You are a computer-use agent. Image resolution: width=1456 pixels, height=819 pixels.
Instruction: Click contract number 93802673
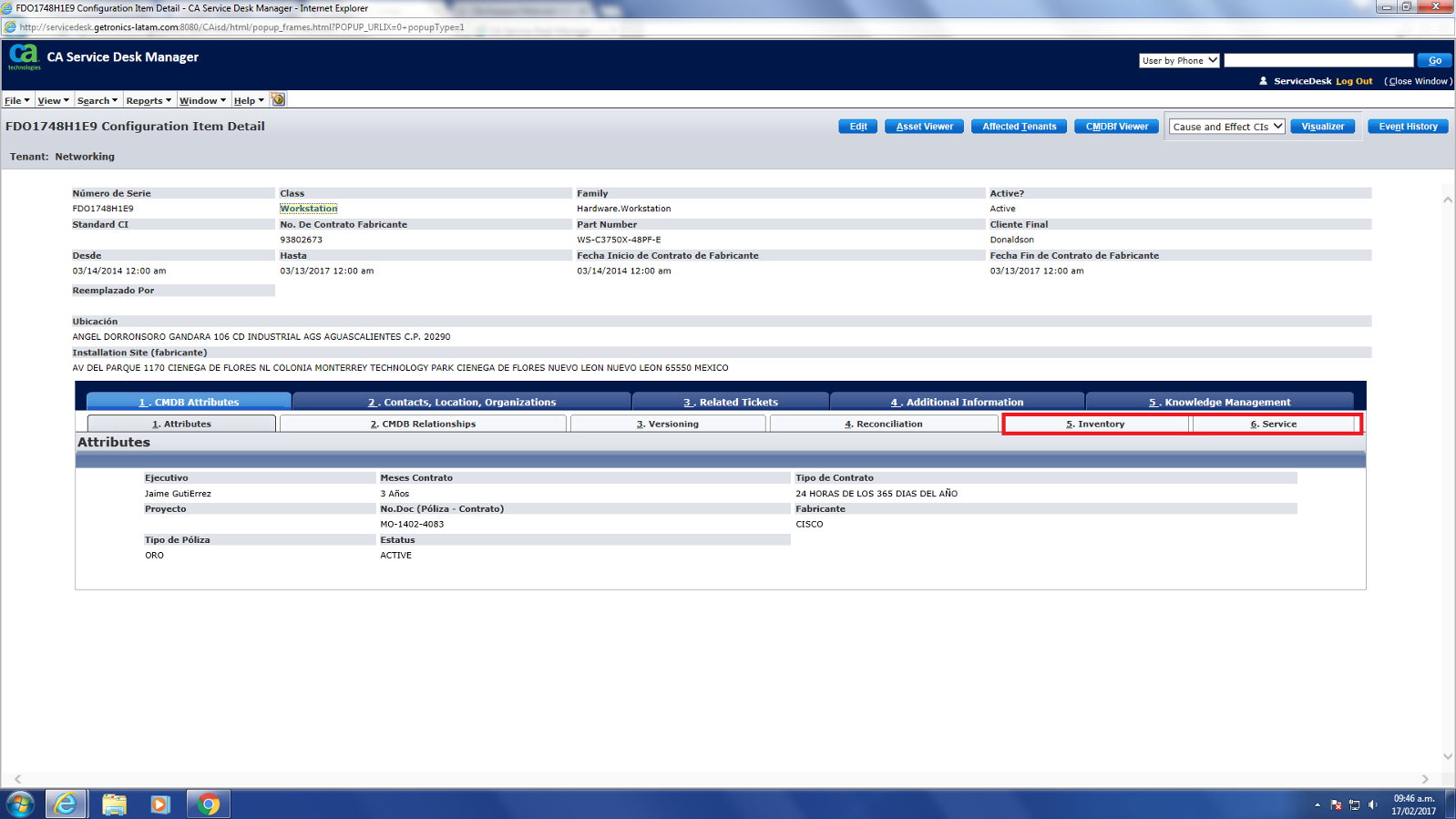[x=301, y=240]
